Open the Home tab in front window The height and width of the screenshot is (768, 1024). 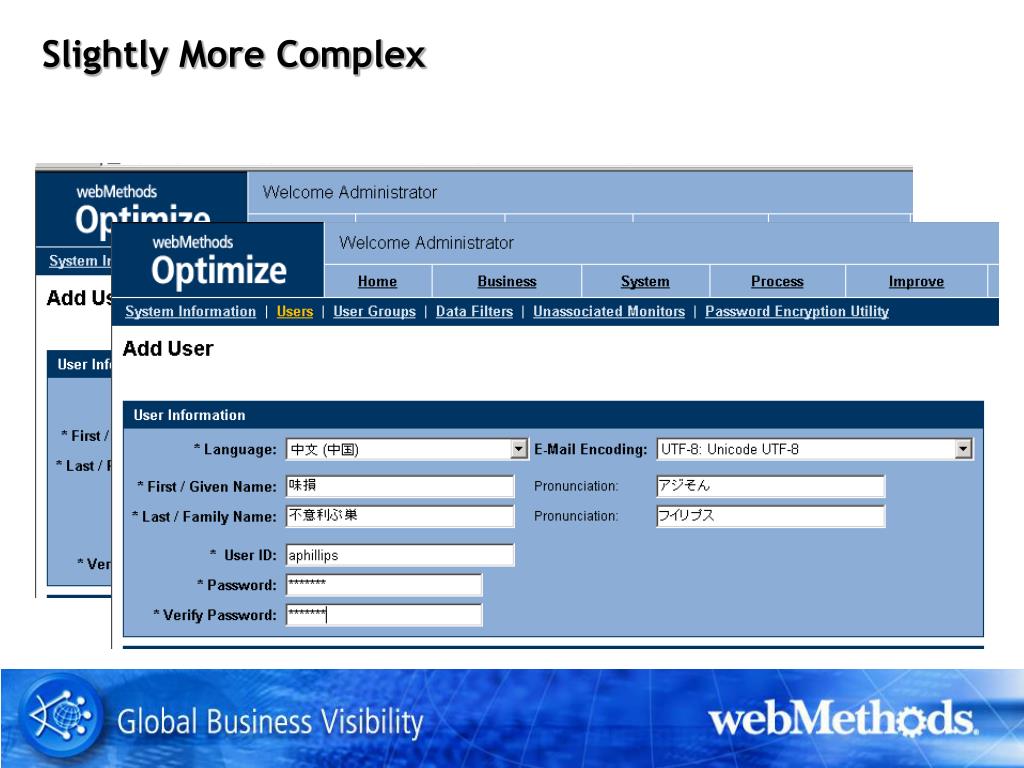377,281
